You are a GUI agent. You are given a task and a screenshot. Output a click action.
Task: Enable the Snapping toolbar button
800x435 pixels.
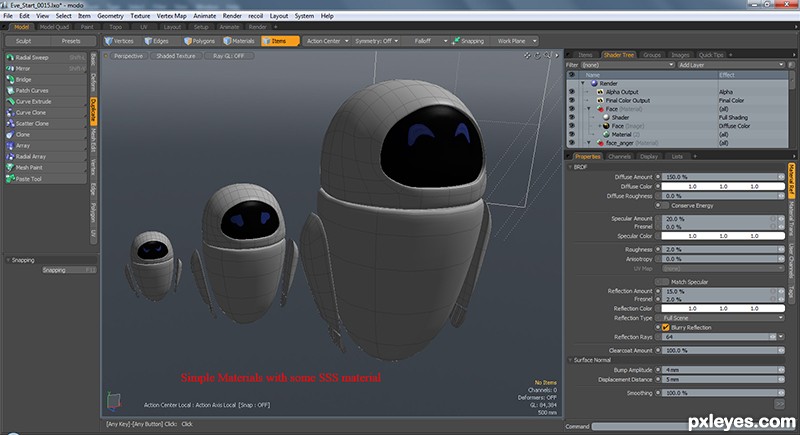click(468, 41)
